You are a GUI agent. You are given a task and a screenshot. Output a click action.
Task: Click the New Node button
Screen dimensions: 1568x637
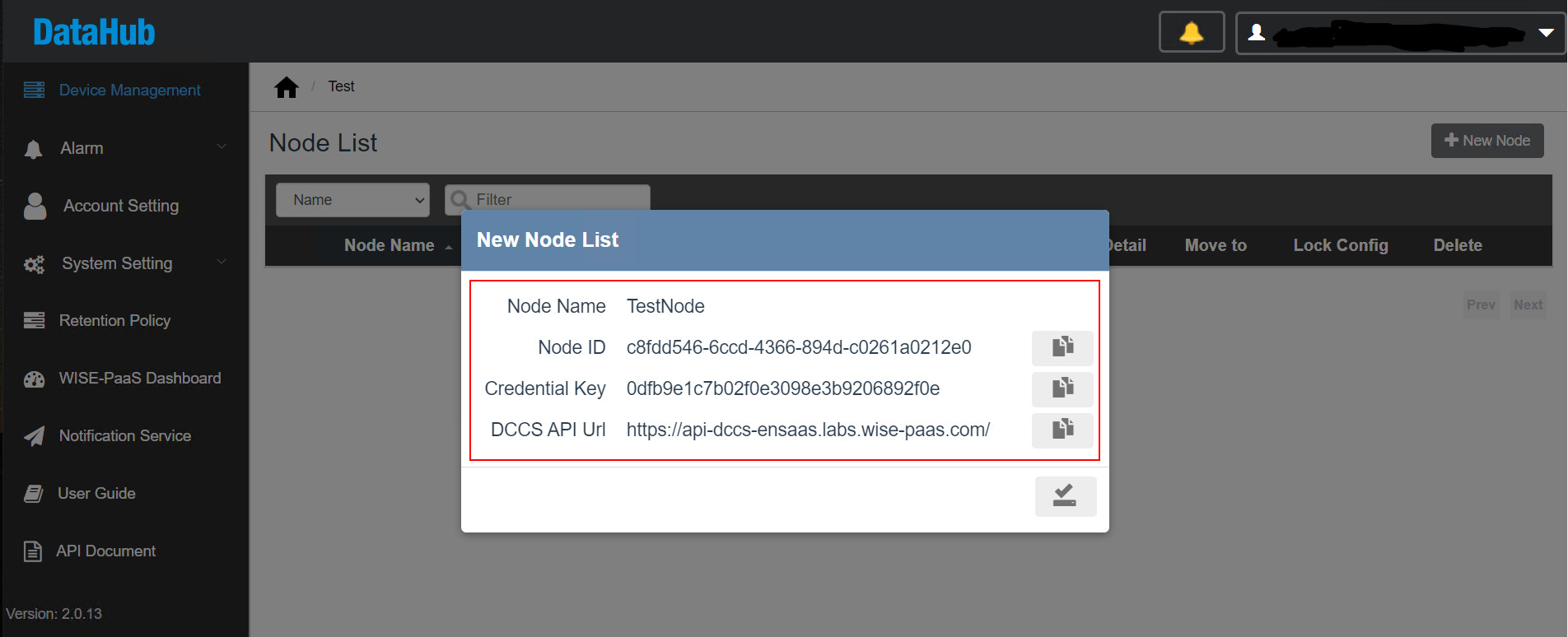tap(1486, 141)
